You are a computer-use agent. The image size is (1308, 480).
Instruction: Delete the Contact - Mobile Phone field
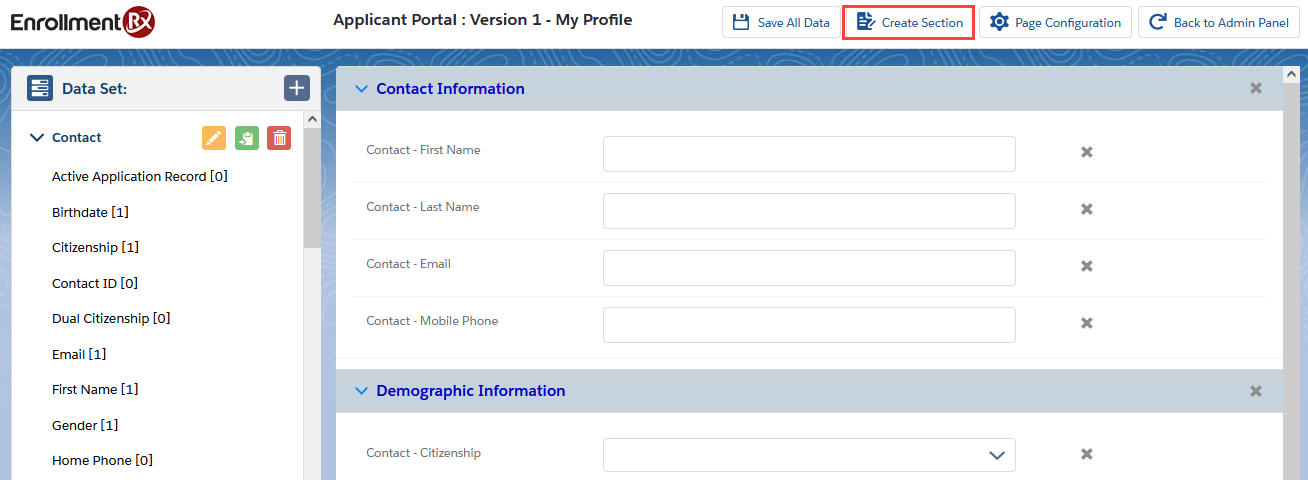tap(1086, 323)
